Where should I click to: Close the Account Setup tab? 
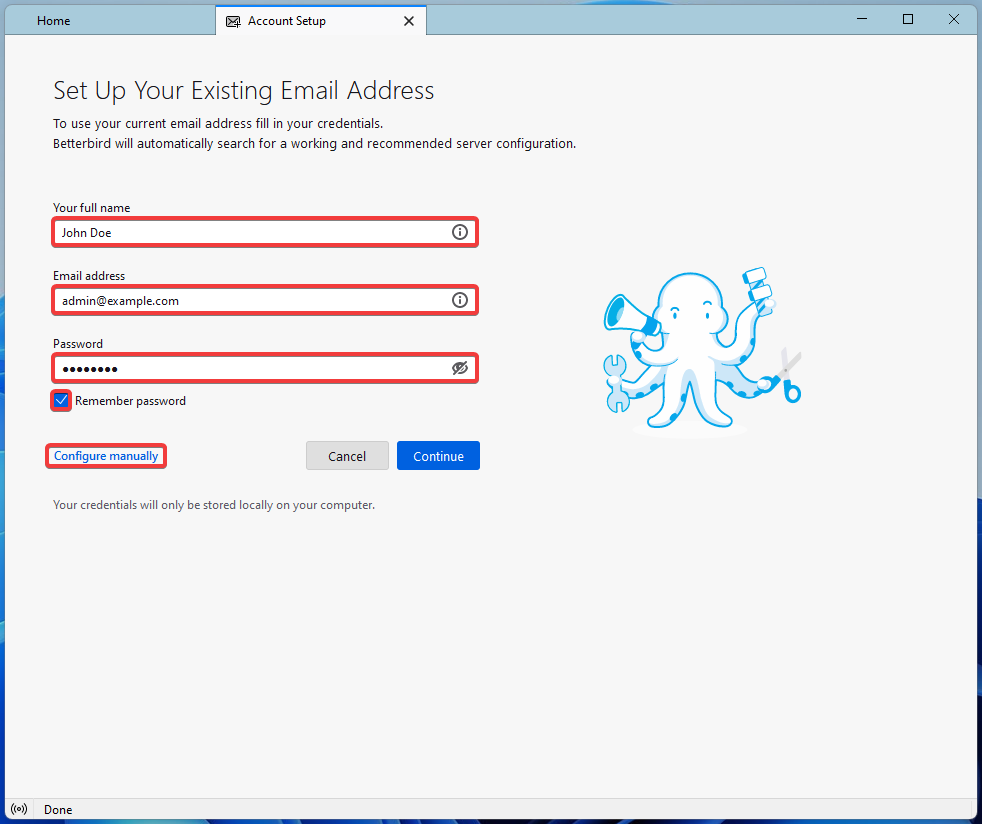408,21
